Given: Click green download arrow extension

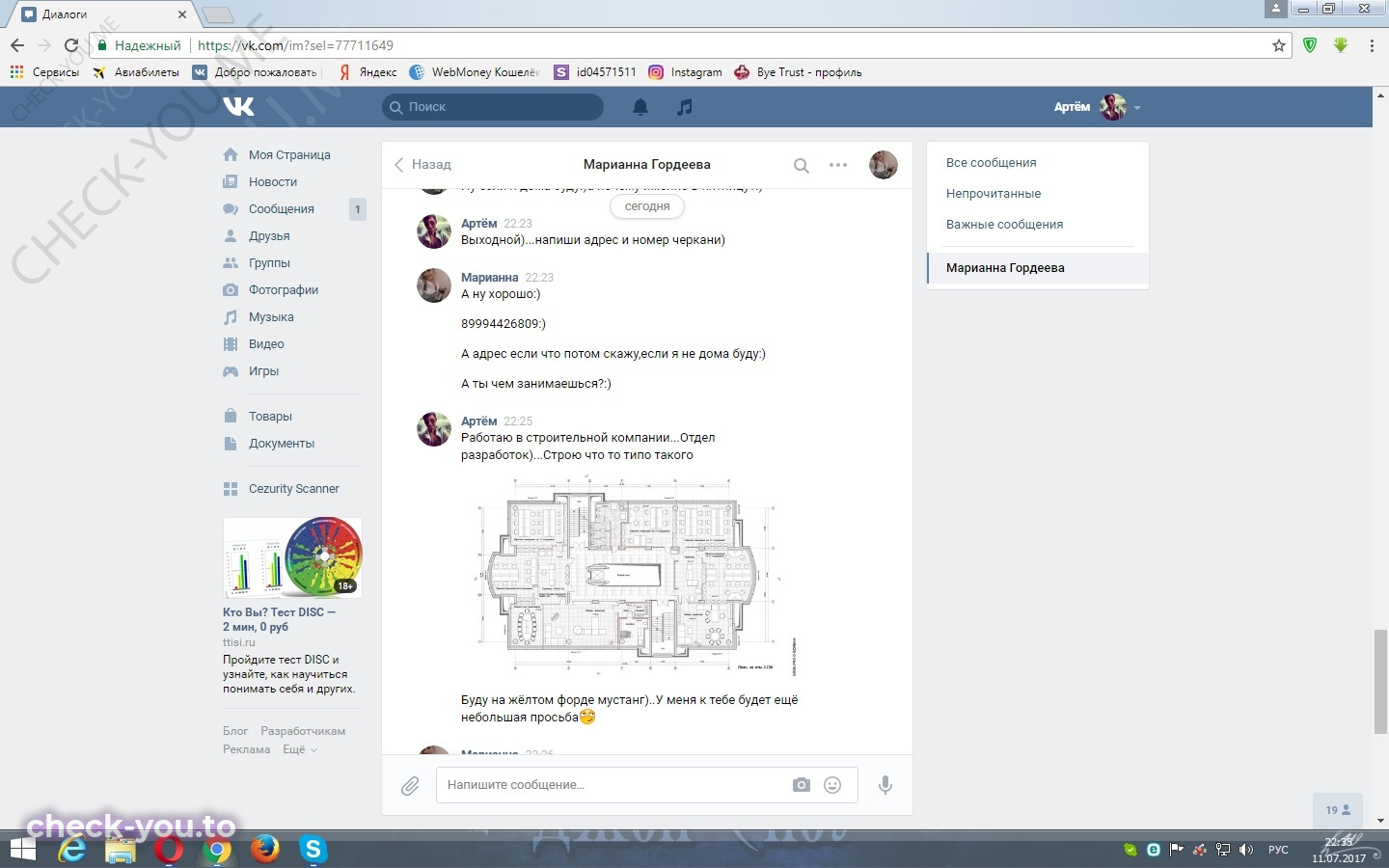Looking at the screenshot, I should pos(1341,45).
